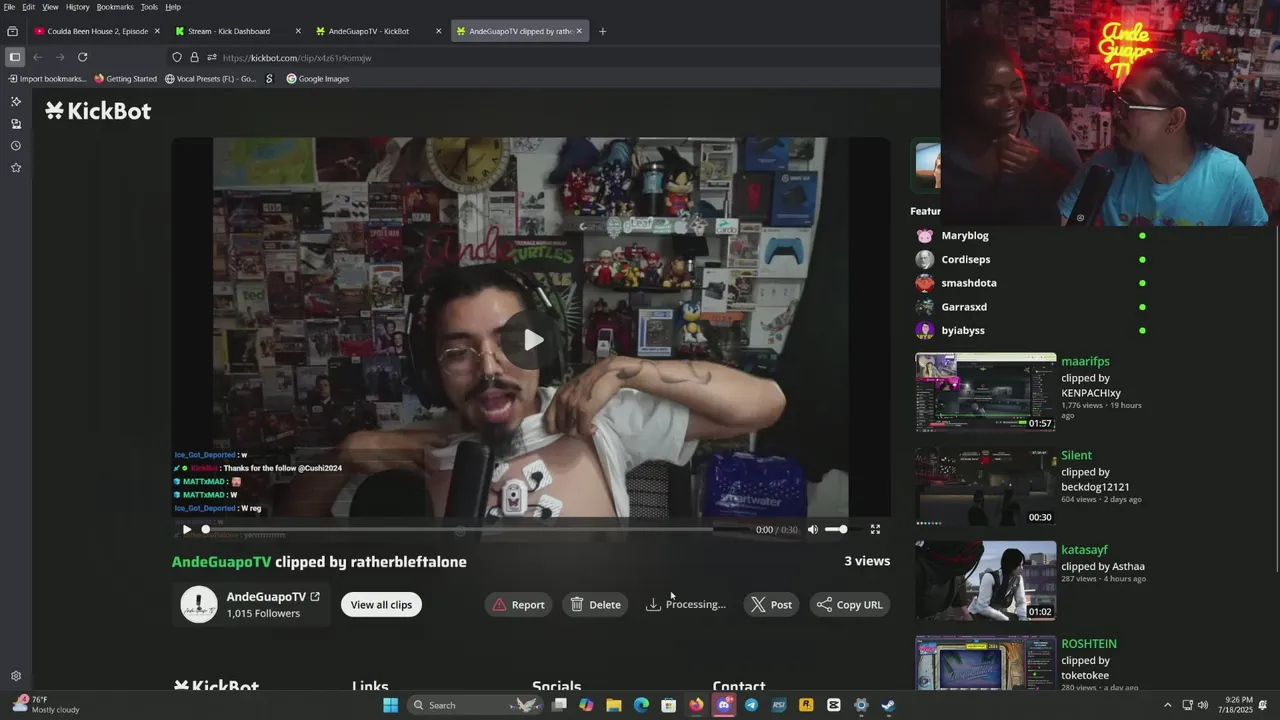Open a new browser tab
Viewport: 1280px width, 720px height.
[602, 31]
